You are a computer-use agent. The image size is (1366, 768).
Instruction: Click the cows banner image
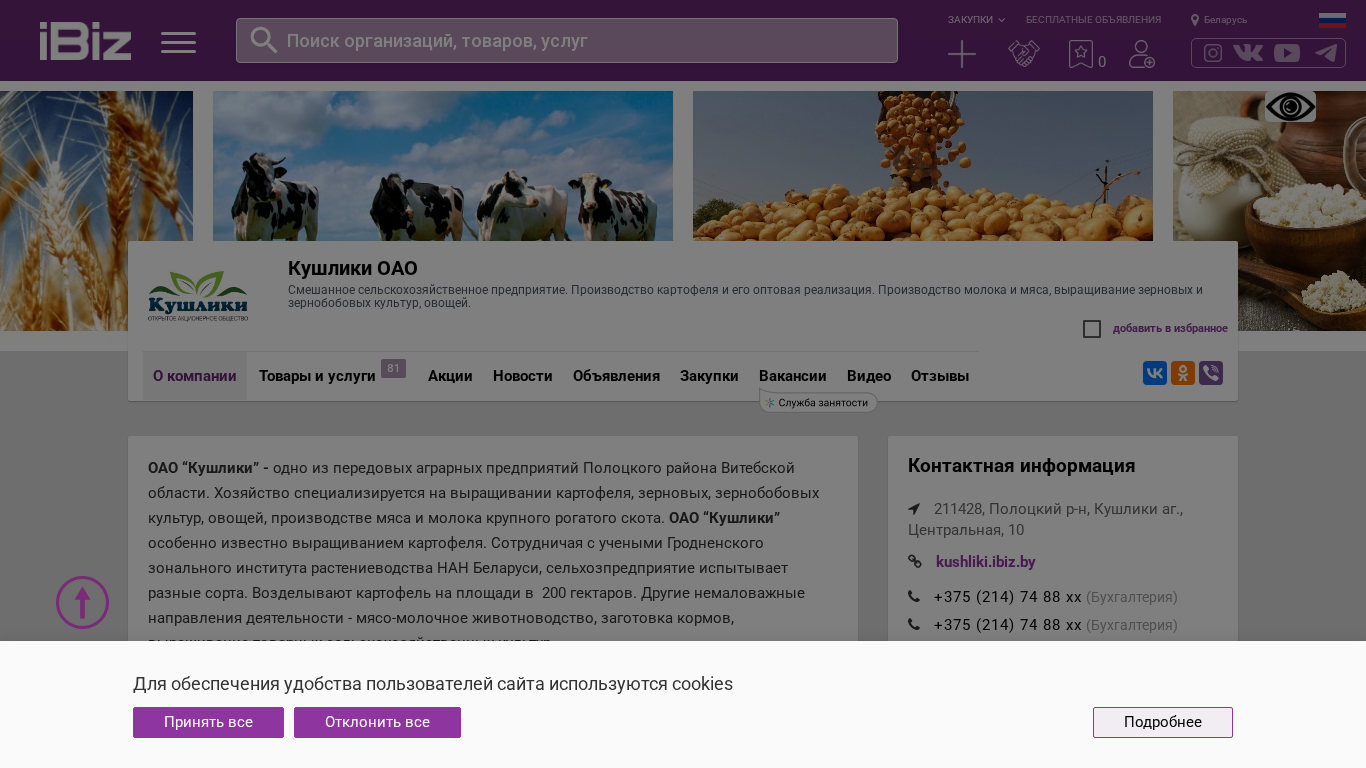click(x=443, y=166)
